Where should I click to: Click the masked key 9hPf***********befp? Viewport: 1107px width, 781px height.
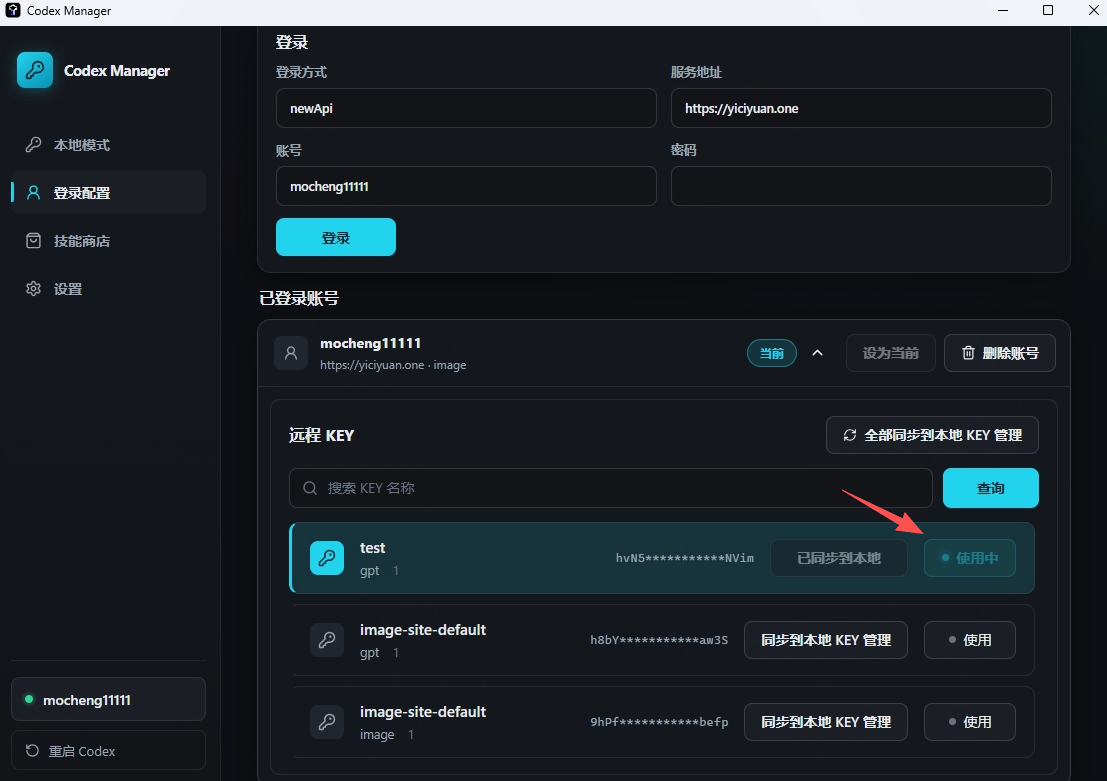pos(659,722)
